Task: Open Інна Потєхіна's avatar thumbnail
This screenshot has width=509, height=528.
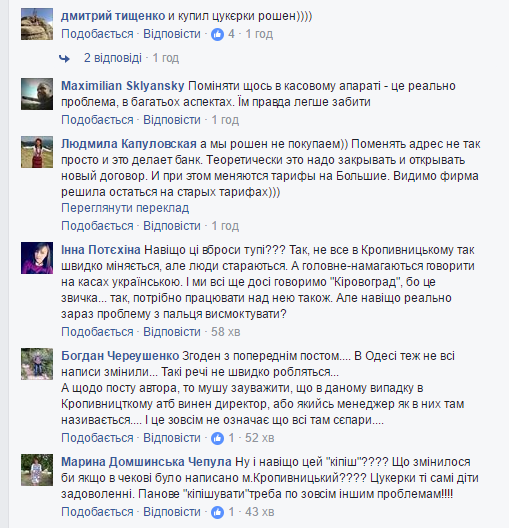Action: pos(37,258)
